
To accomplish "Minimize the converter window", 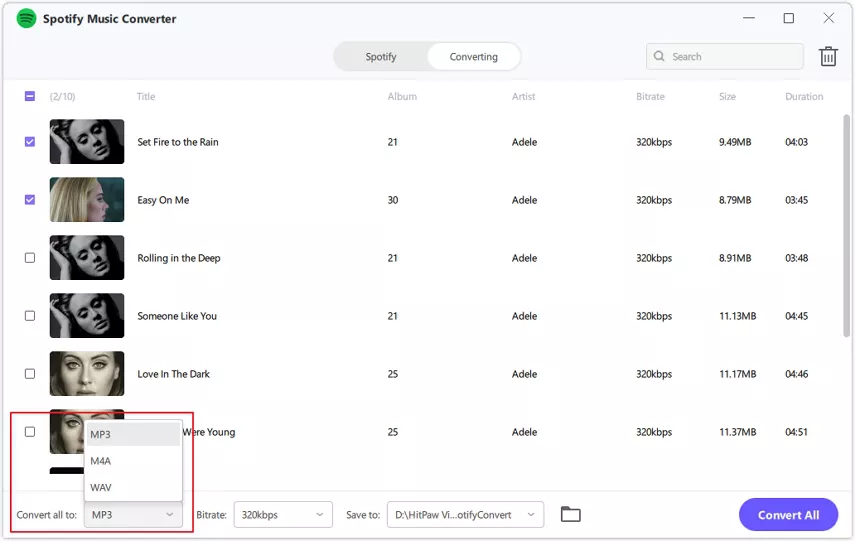I will click(749, 18).
